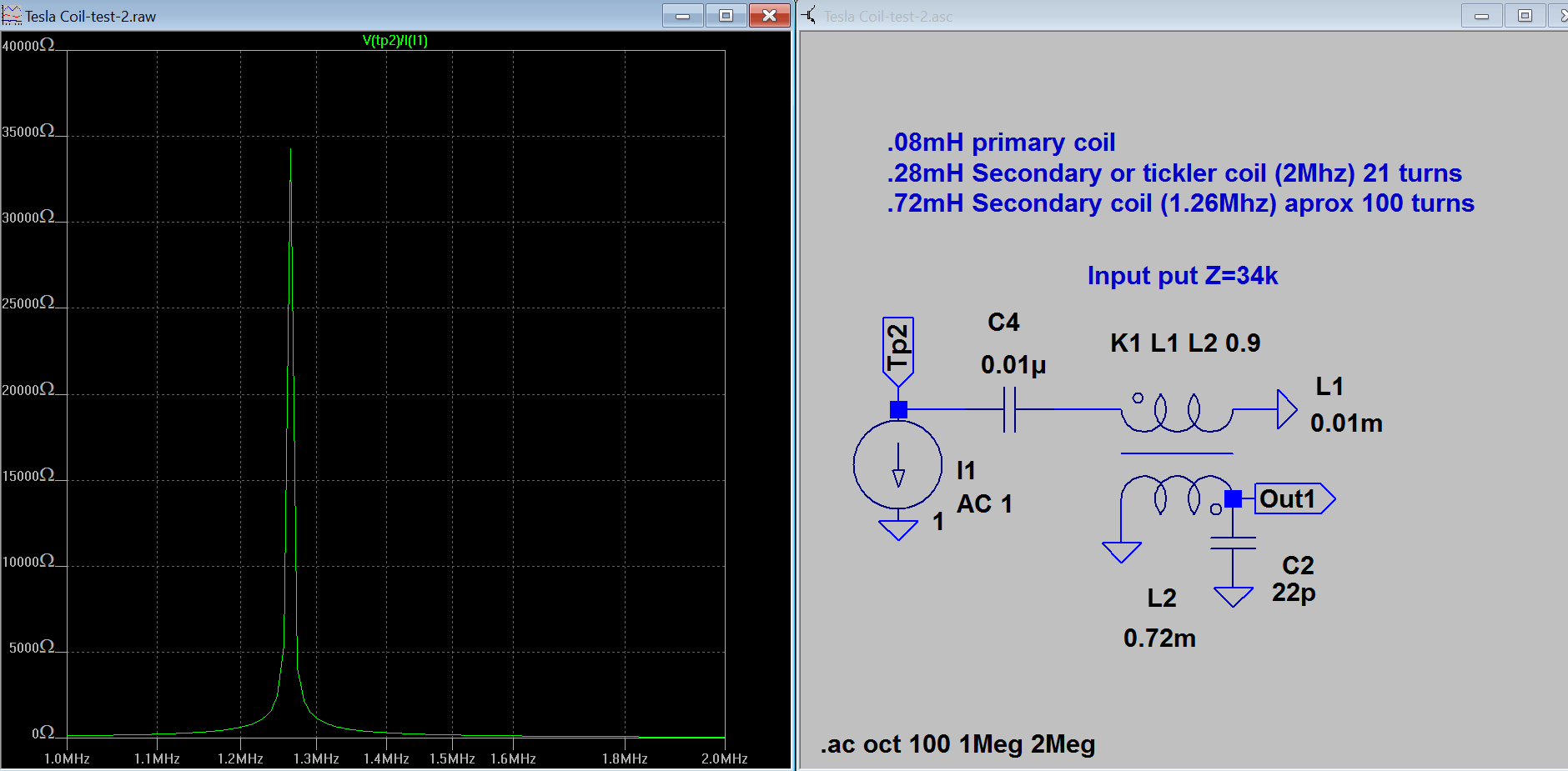Click the Out1 net label flag
The height and width of the screenshot is (771, 1568).
[x=1294, y=498]
